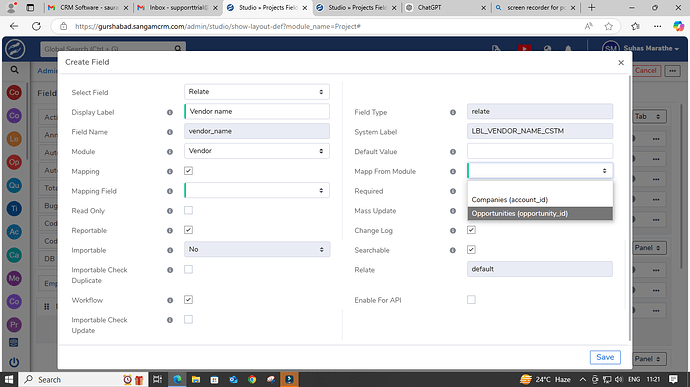Open the Select Field Relate dropdown
The image size is (690, 387).
[257, 92]
